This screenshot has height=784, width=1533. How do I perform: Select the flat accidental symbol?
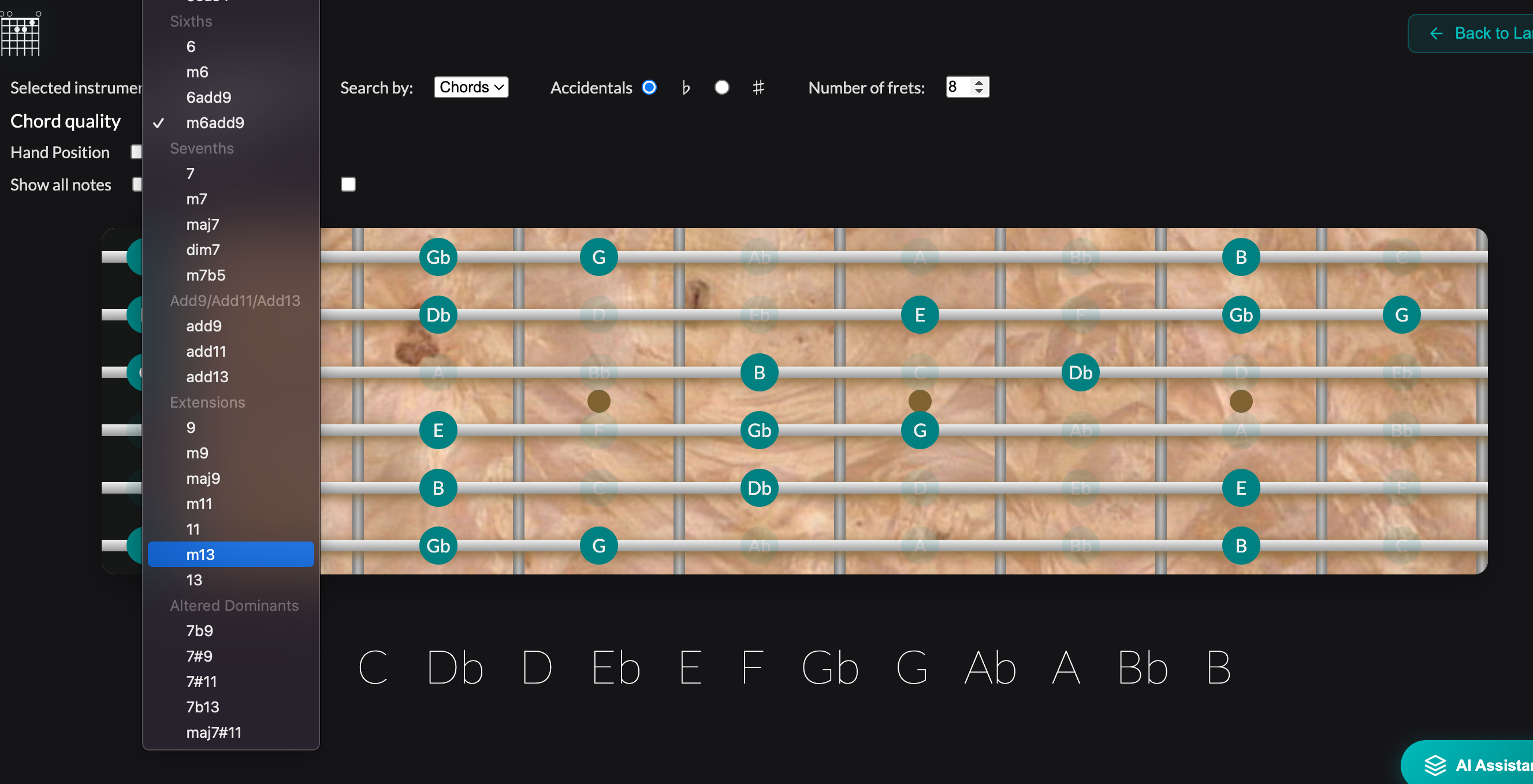coord(686,87)
